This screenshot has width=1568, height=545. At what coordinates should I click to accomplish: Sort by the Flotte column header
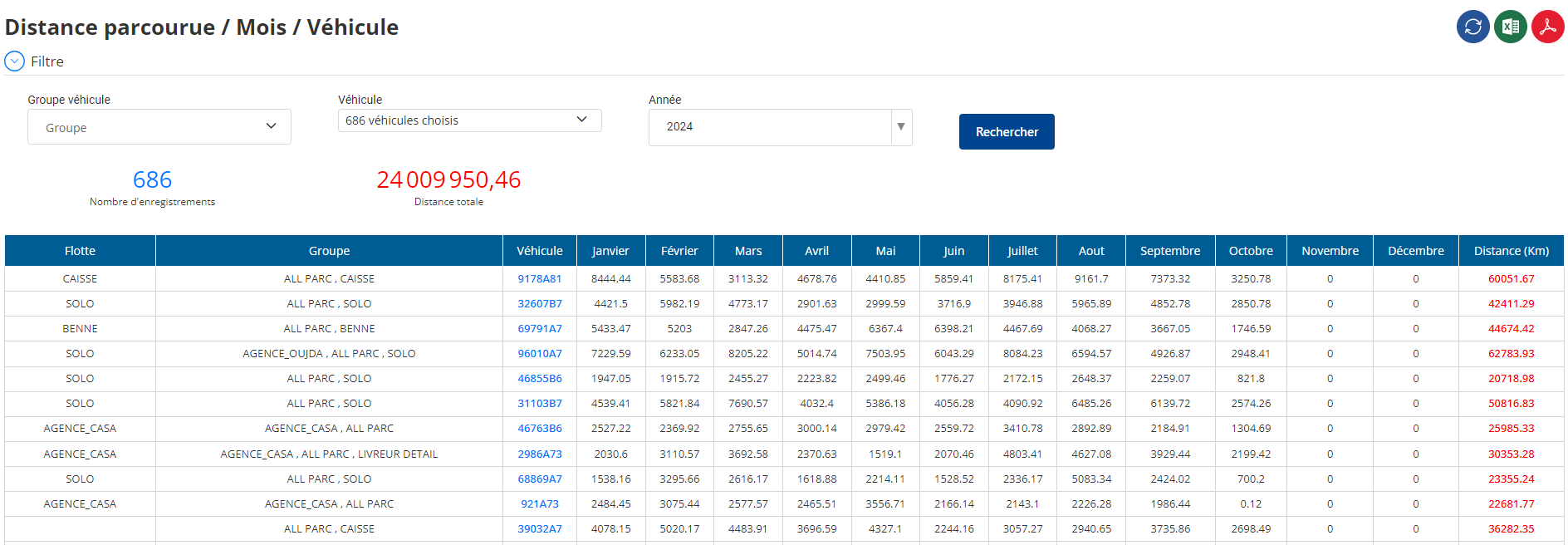(x=80, y=251)
